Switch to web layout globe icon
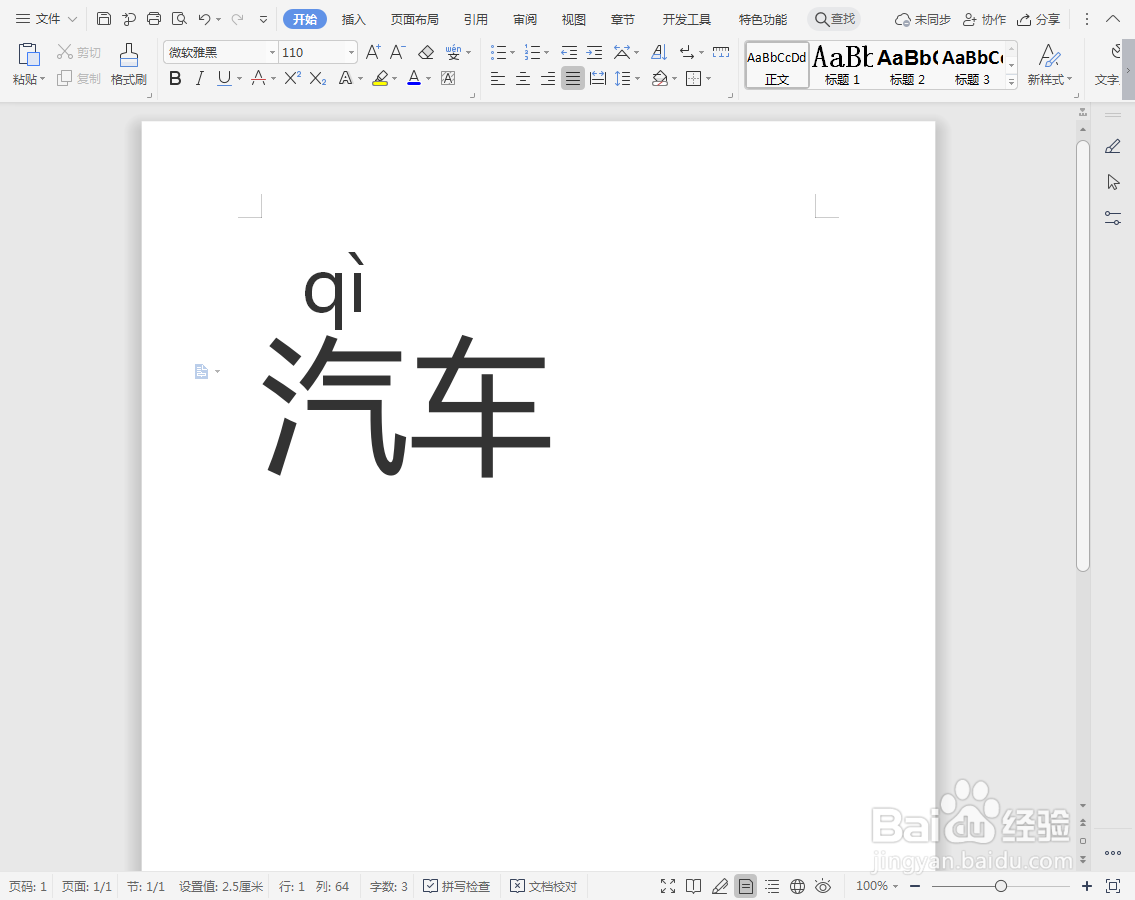The image size is (1135, 900). pos(797,886)
